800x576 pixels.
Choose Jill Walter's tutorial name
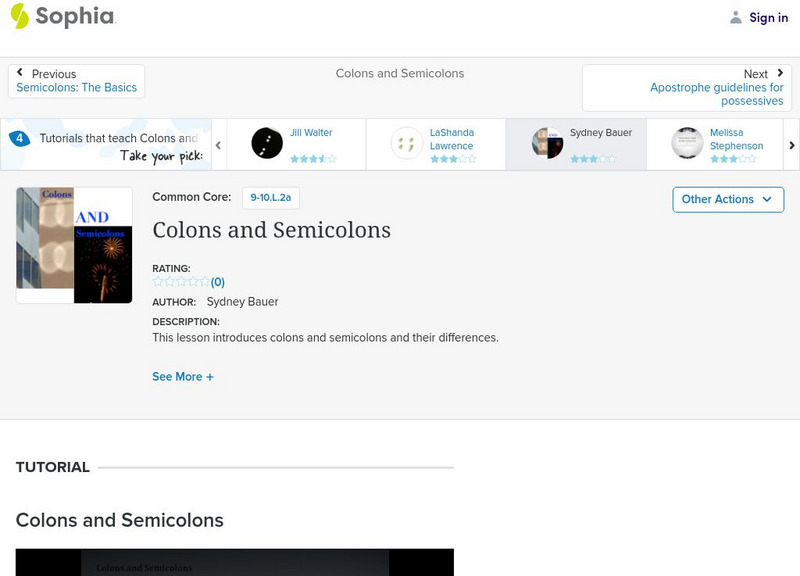coord(311,133)
